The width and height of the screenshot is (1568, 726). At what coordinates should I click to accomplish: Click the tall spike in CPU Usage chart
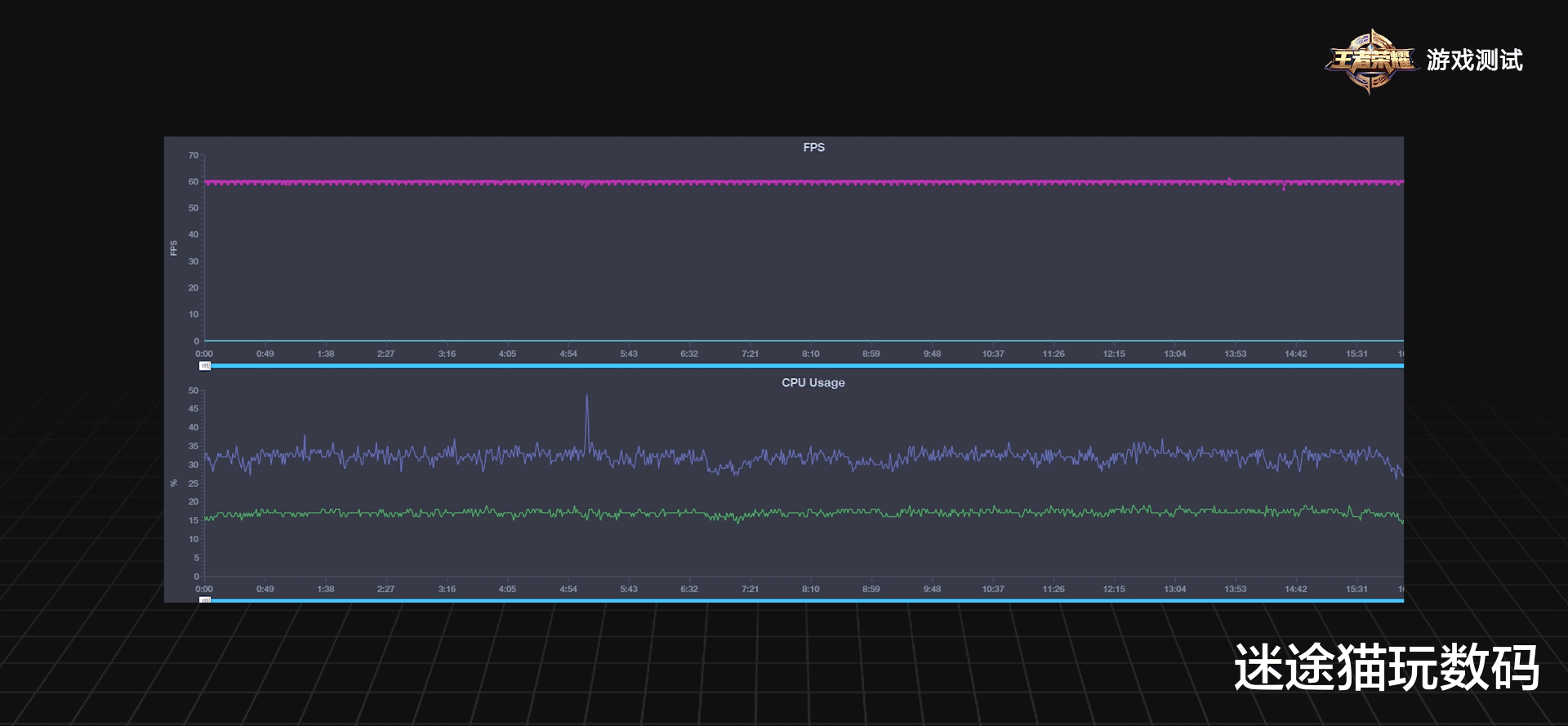586,400
